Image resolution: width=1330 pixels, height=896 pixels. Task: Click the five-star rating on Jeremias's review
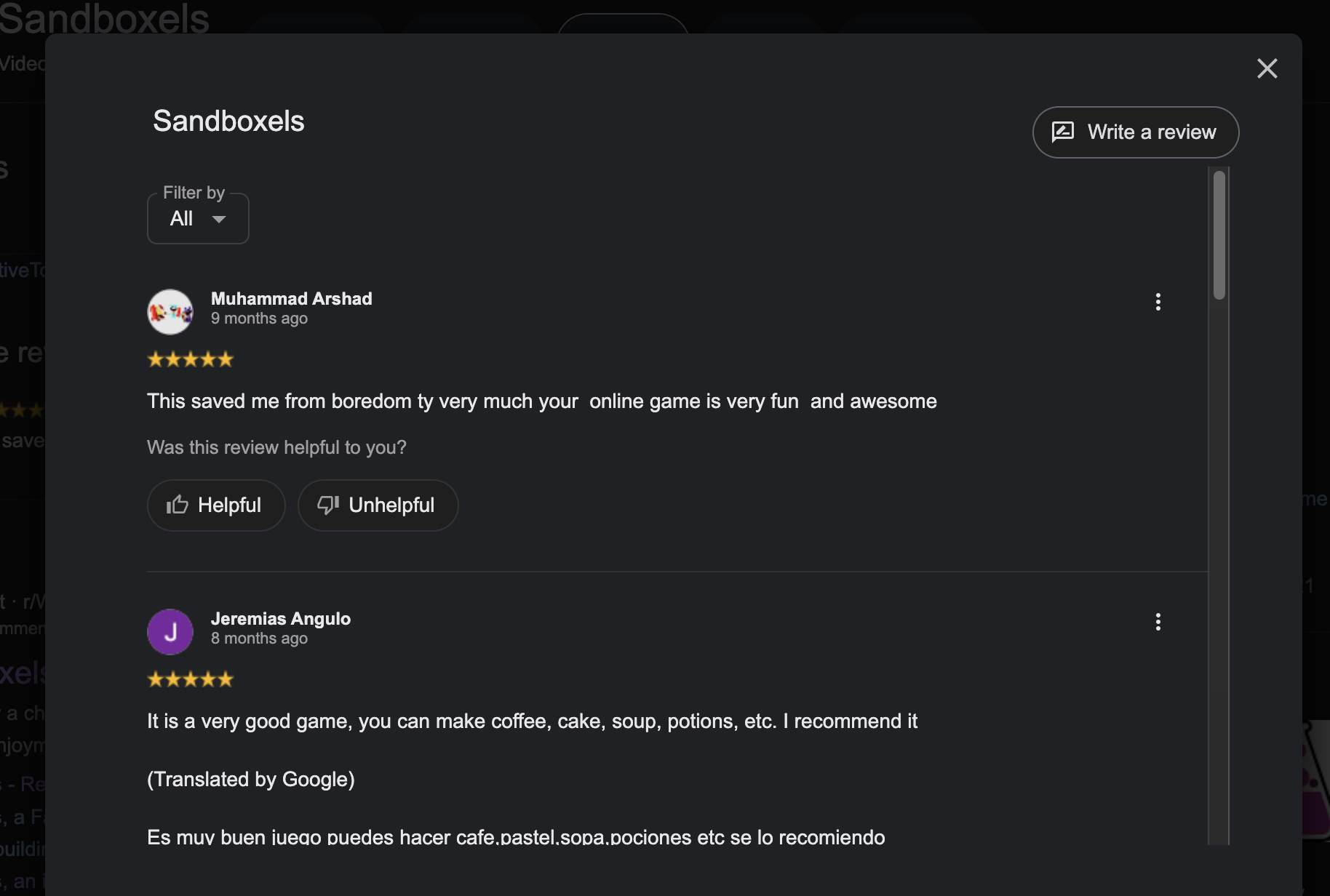pos(191,679)
